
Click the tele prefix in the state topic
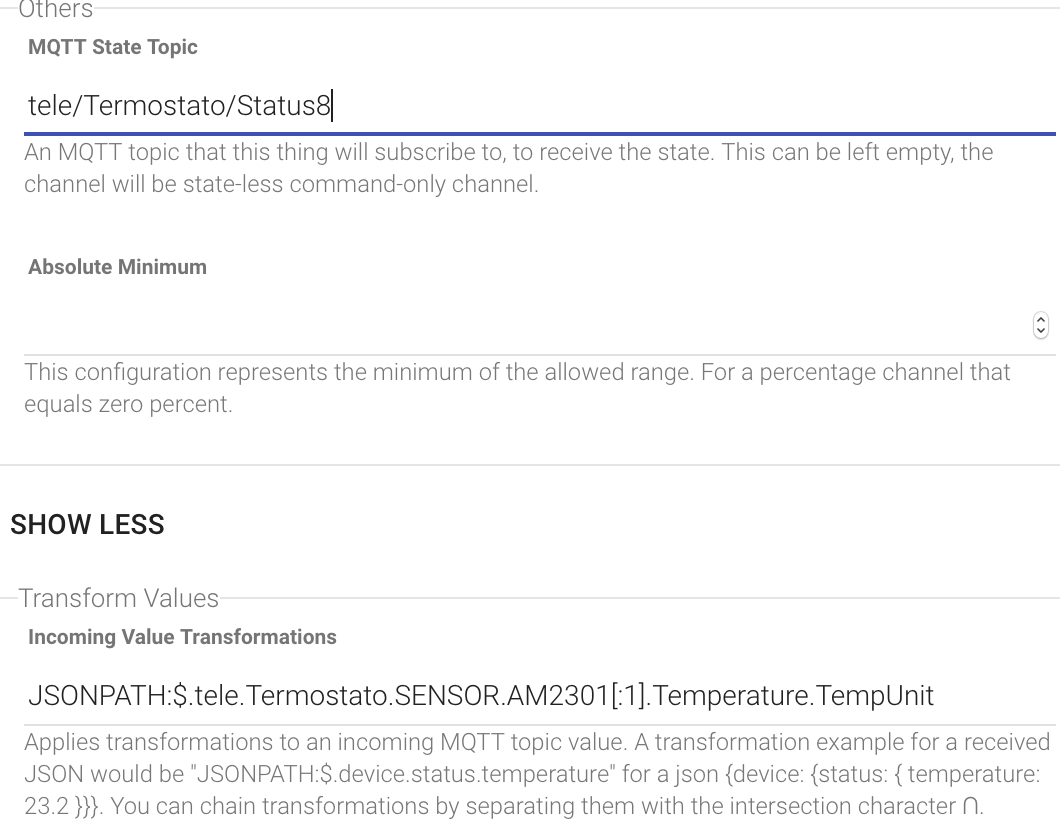click(x=50, y=106)
